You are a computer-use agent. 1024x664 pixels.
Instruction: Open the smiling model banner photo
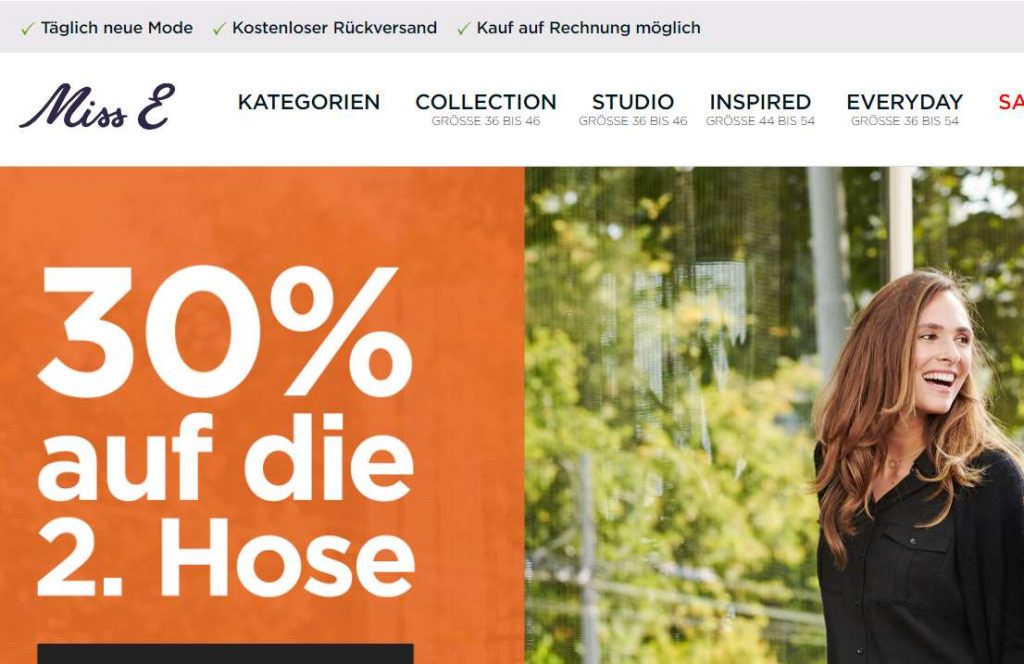click(774, 415)
